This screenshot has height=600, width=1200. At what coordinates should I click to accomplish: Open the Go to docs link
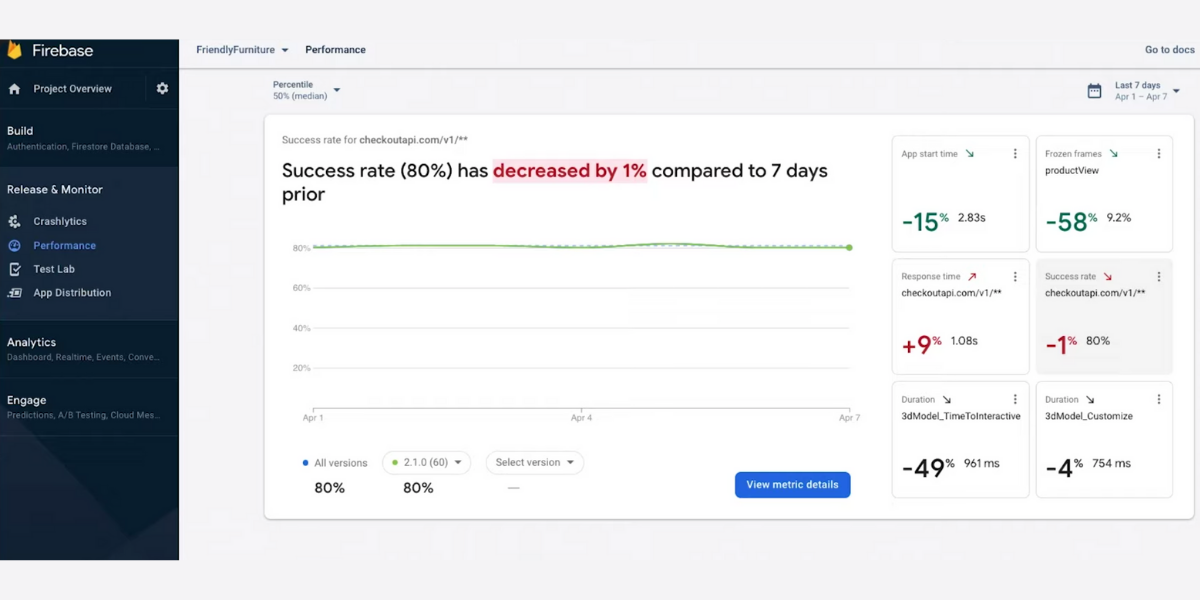1169,49
